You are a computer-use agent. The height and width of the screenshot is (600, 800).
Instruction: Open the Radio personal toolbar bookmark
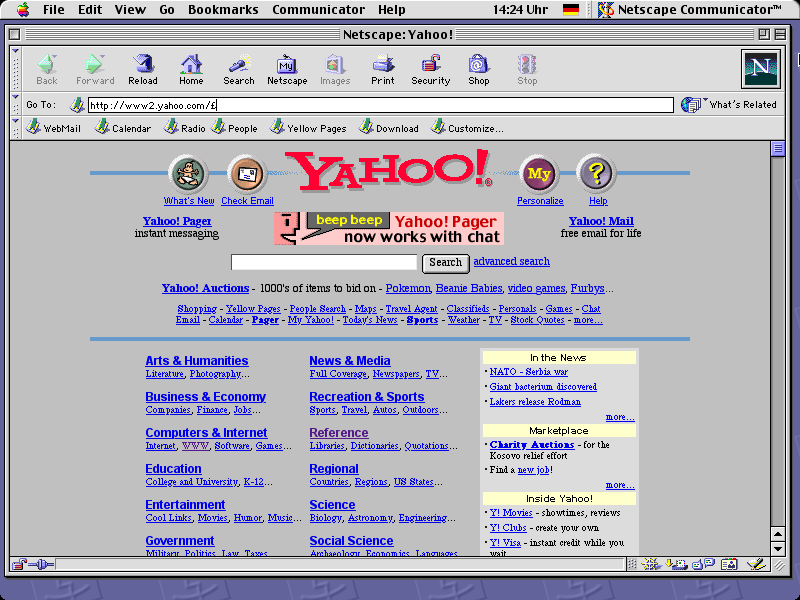tap(184, 128)
